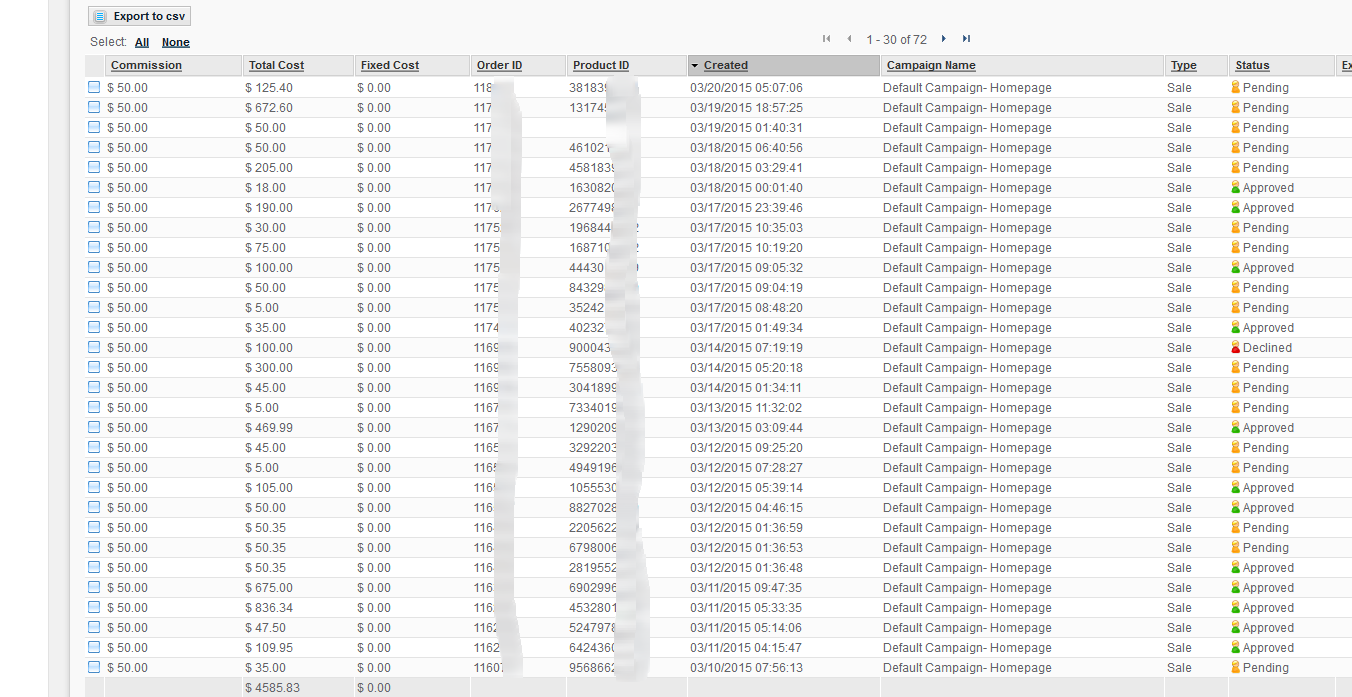Screen dimensions: 1352x697
Task: Click the sort arrow beside Created header
Action: pyautogui.click(x=695, y=66)
